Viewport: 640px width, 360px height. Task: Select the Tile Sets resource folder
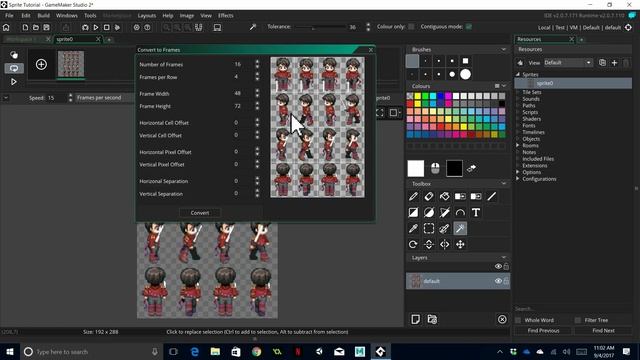532,92
